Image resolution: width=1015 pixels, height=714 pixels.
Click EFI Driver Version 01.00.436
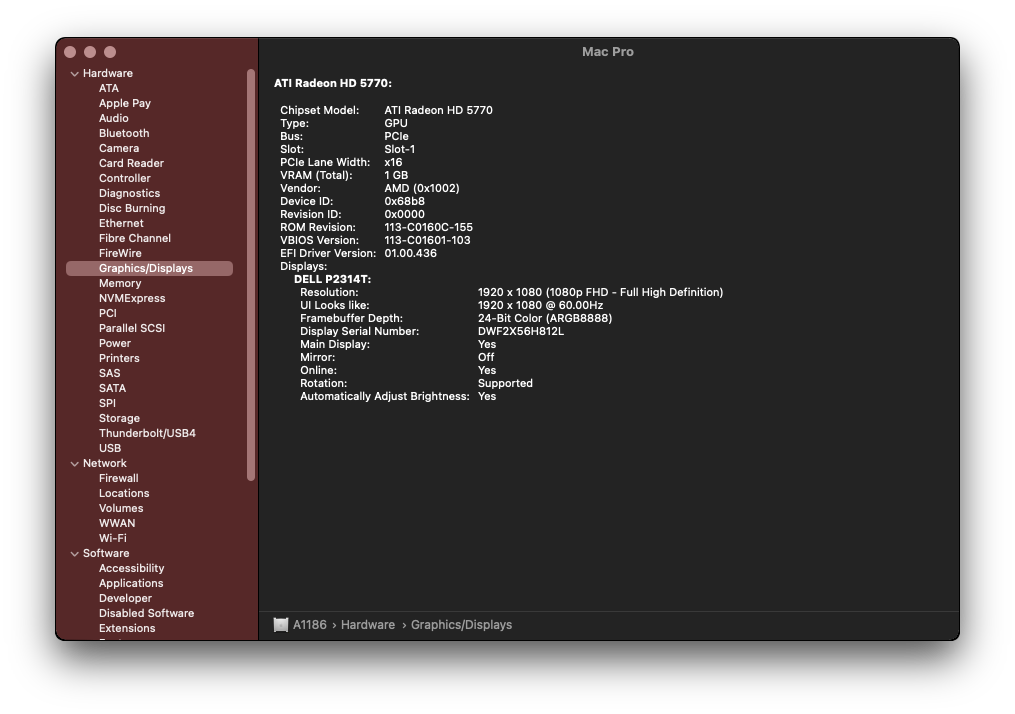[410, 253]
